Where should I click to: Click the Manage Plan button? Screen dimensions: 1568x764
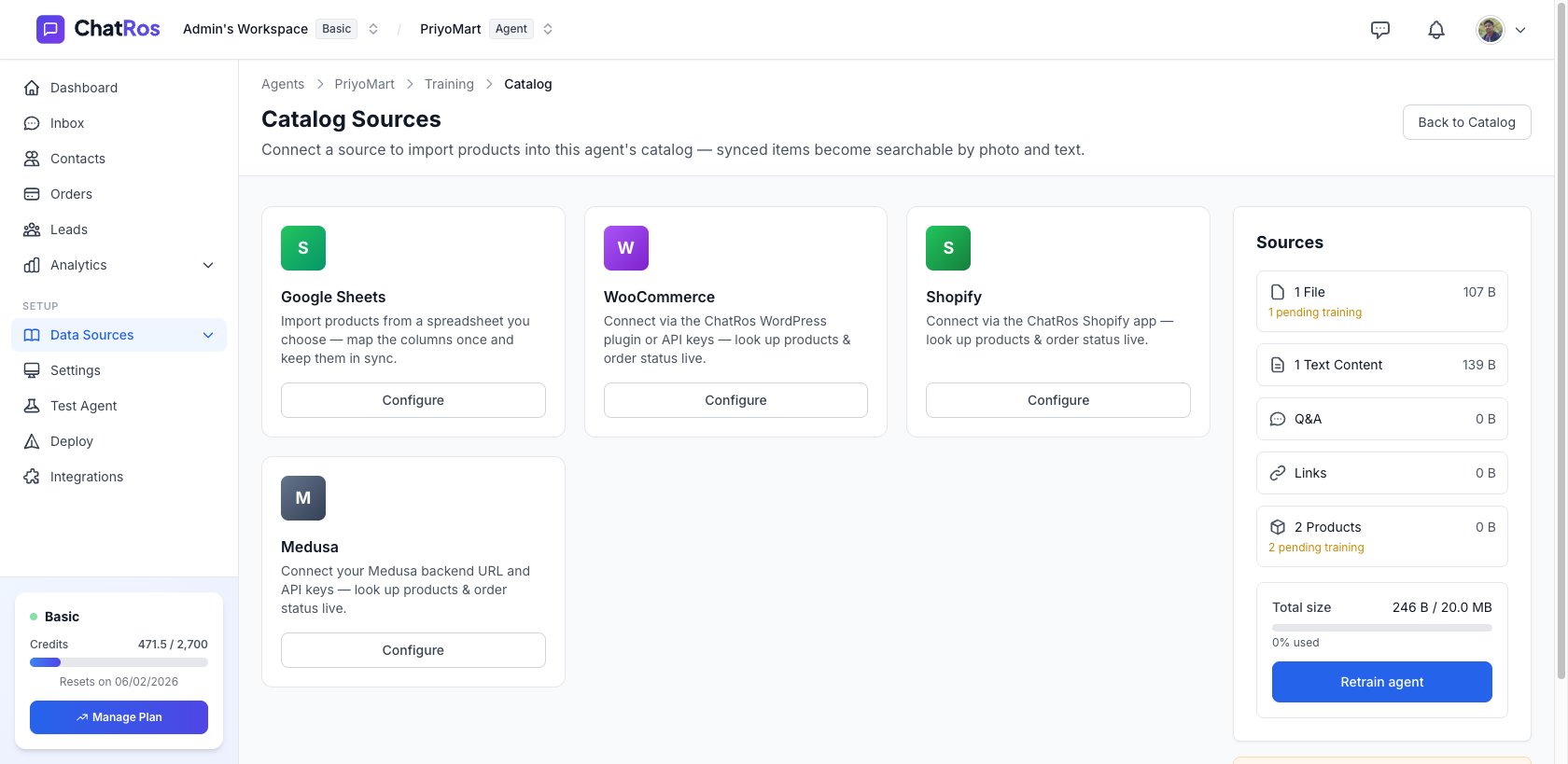coord(119,717)
